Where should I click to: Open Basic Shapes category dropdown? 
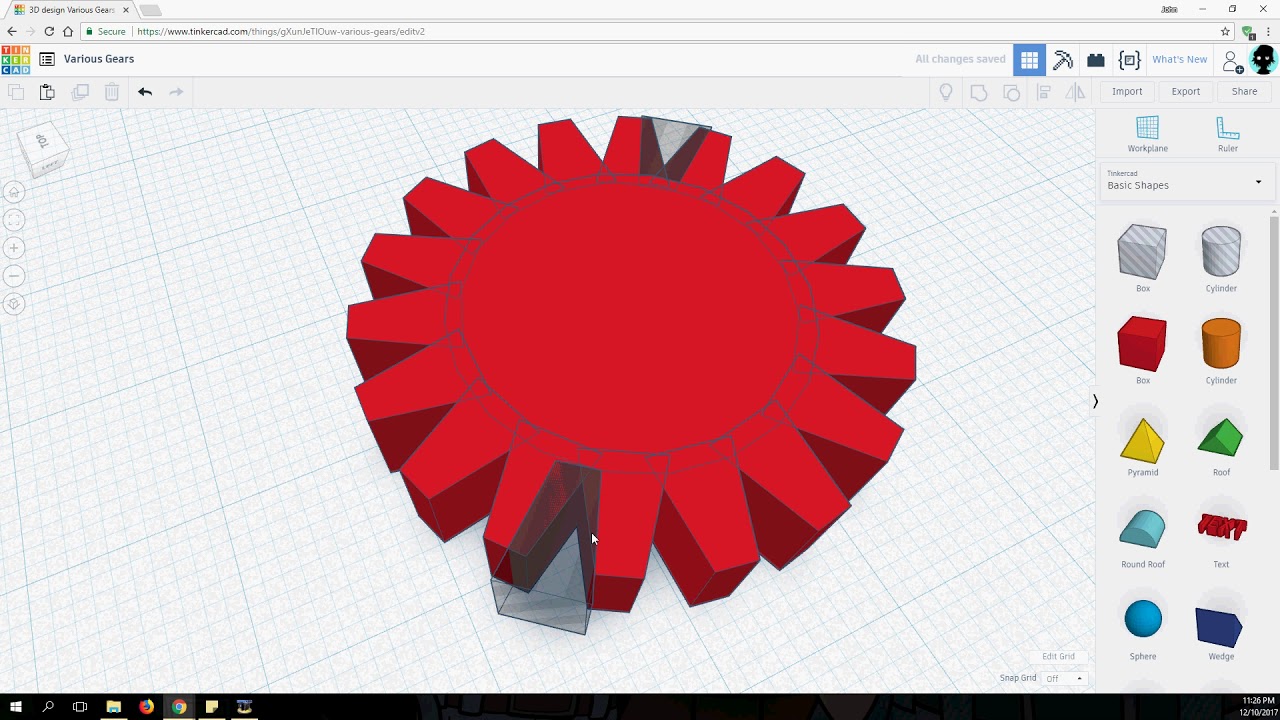coord(1187,180)
